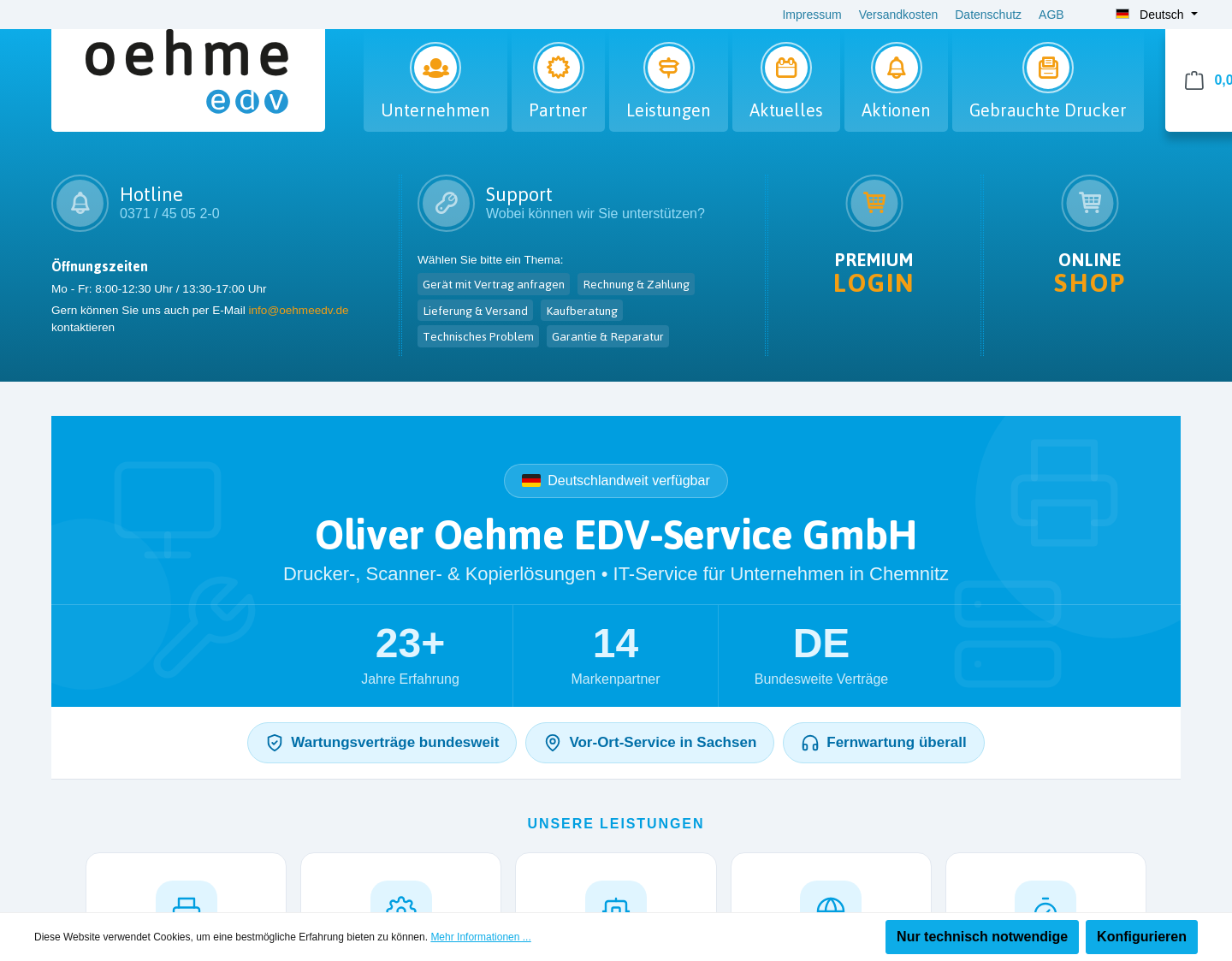Click the hotline number 0371 / 45 05 2-0
The height and width of the screenshot is (961, 1232).
tap(169, 214)
